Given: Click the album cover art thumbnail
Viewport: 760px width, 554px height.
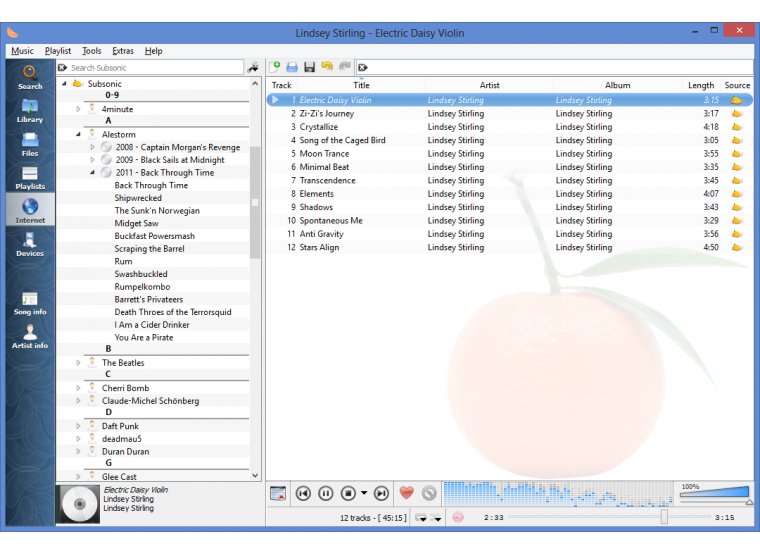Looking at the screenshot, I should (79, 504).
